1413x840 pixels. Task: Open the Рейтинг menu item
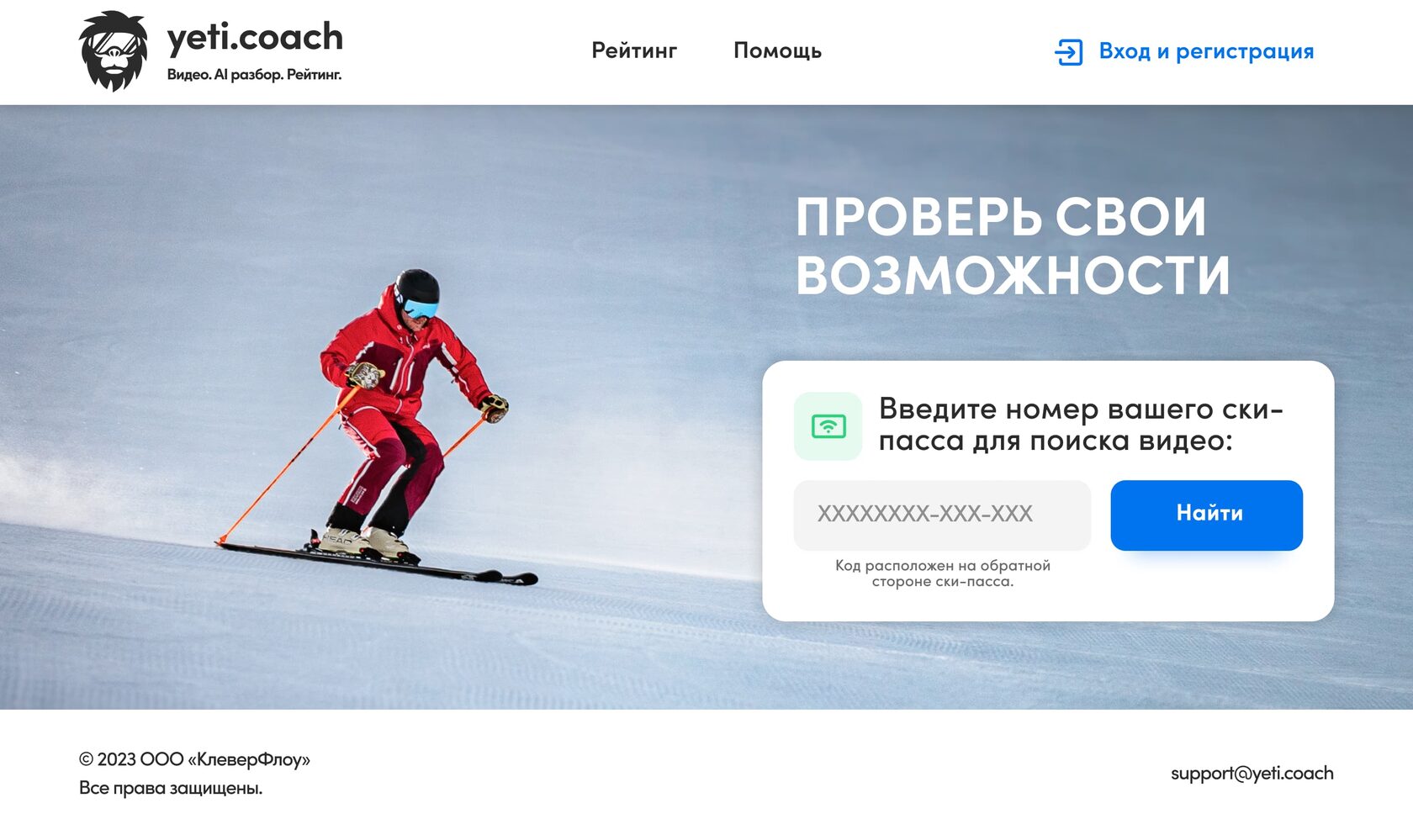(634, 50)
